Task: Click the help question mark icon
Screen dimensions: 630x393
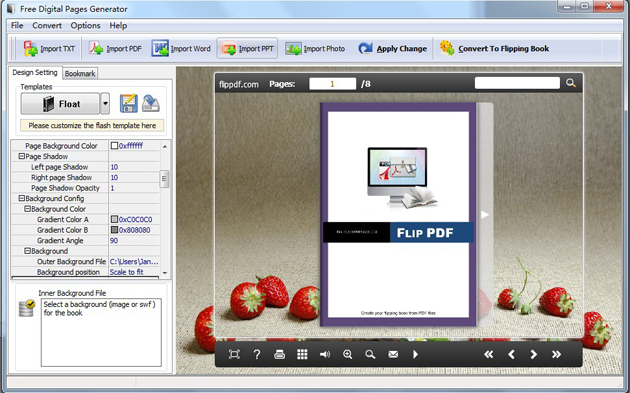Action: click(x=257, y=354)
